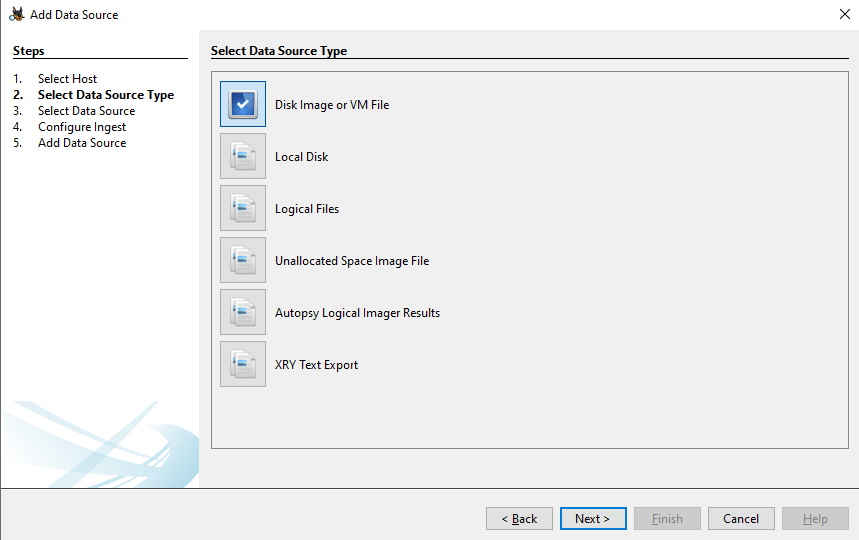Choose 'Autopsy Logical Imager Results' label
859x540 pixels.
click(357, 313)
